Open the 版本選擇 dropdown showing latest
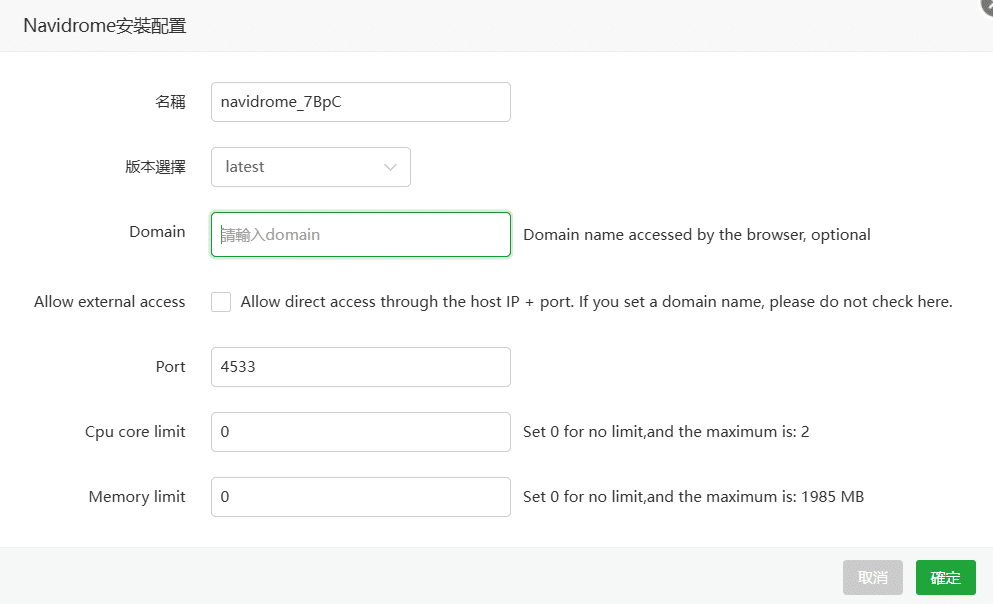Screen dimensions: 993x604 [310, 167]
